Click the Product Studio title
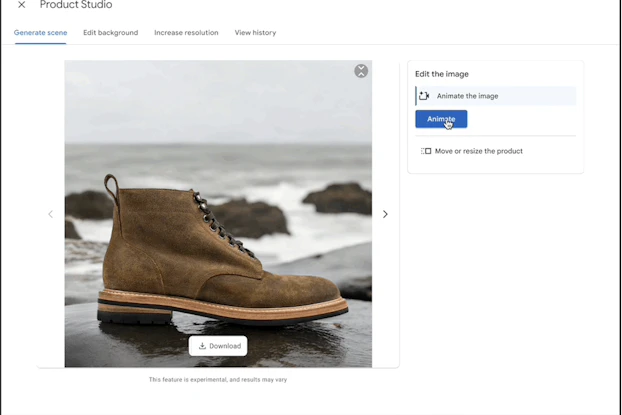Viewport: 622px width, 415px height. 76,5
